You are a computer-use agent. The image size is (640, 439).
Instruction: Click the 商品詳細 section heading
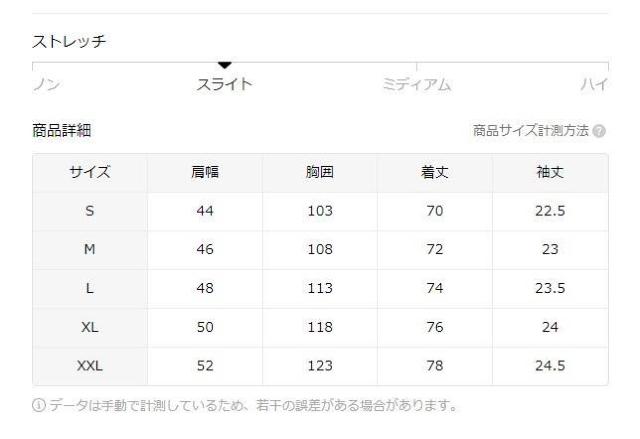(64, 131)
